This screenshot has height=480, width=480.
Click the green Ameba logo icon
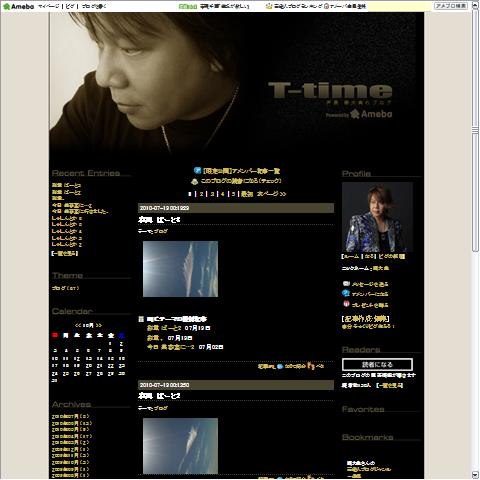6,6
